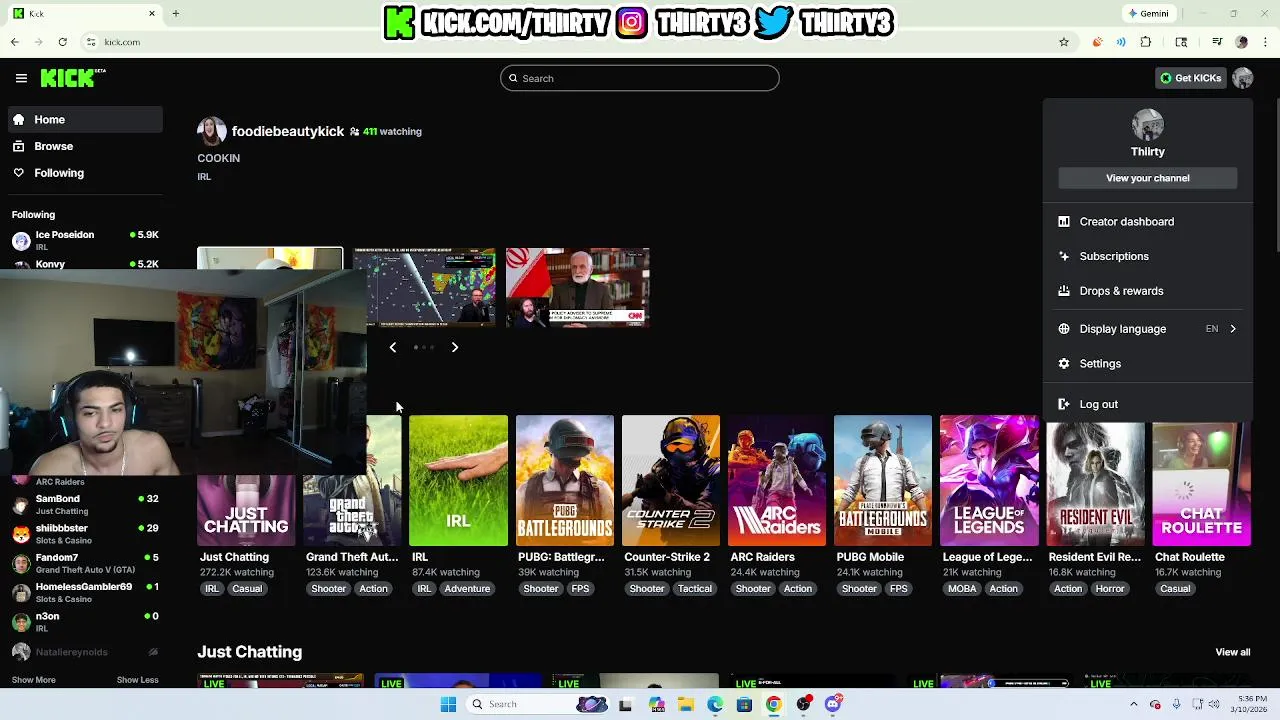This screenshot has width=1280, height=720.
Task: Open Windows Start button
Action: (x=448, y=704)
